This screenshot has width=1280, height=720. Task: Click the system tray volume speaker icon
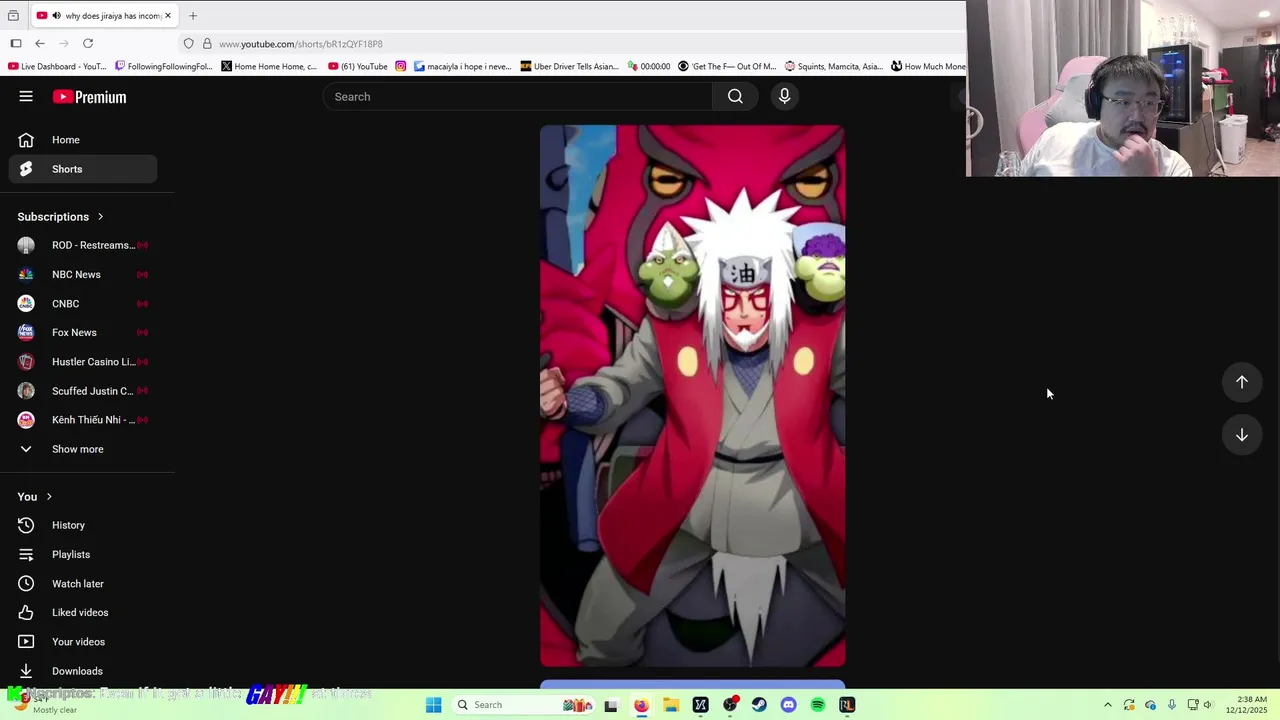1209,705
